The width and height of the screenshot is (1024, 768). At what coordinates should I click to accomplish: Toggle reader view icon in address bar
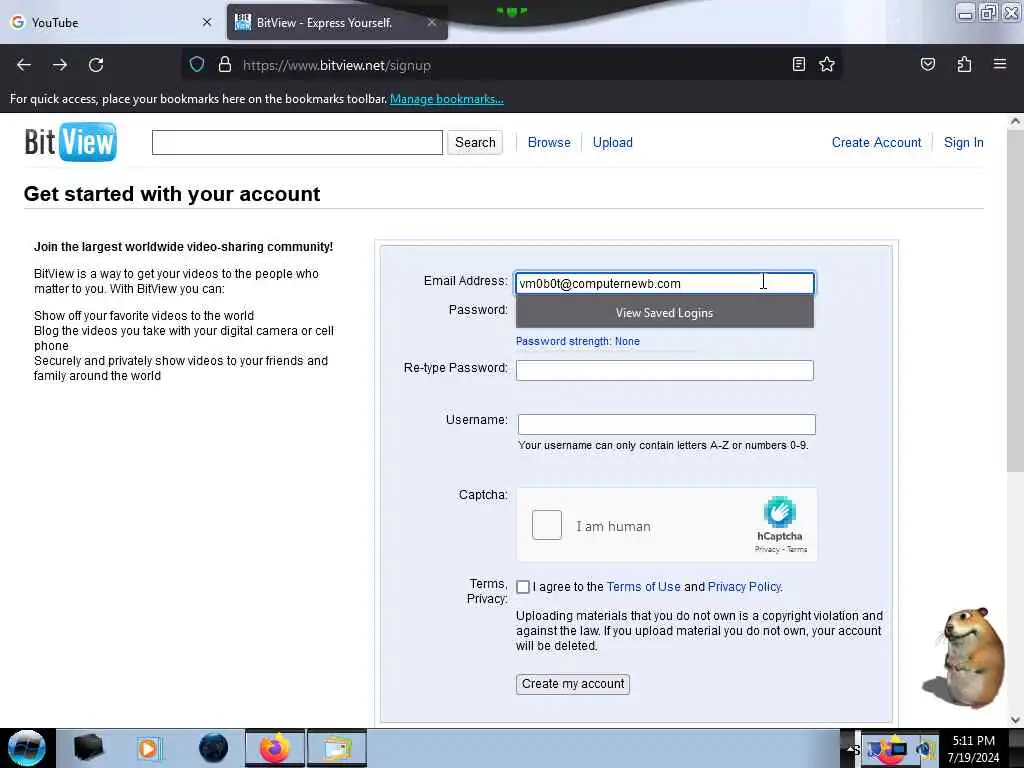pos(799,64)
